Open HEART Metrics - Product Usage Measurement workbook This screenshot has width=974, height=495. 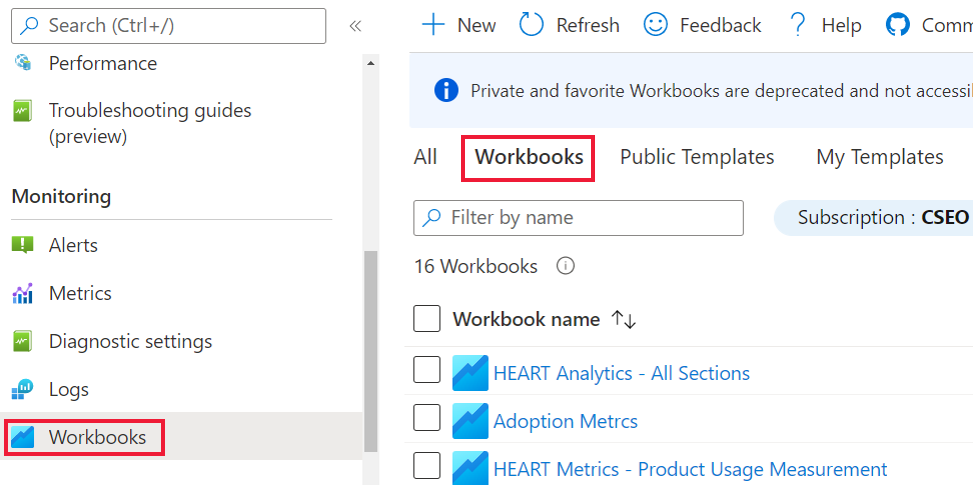click(x=690, y=469)
